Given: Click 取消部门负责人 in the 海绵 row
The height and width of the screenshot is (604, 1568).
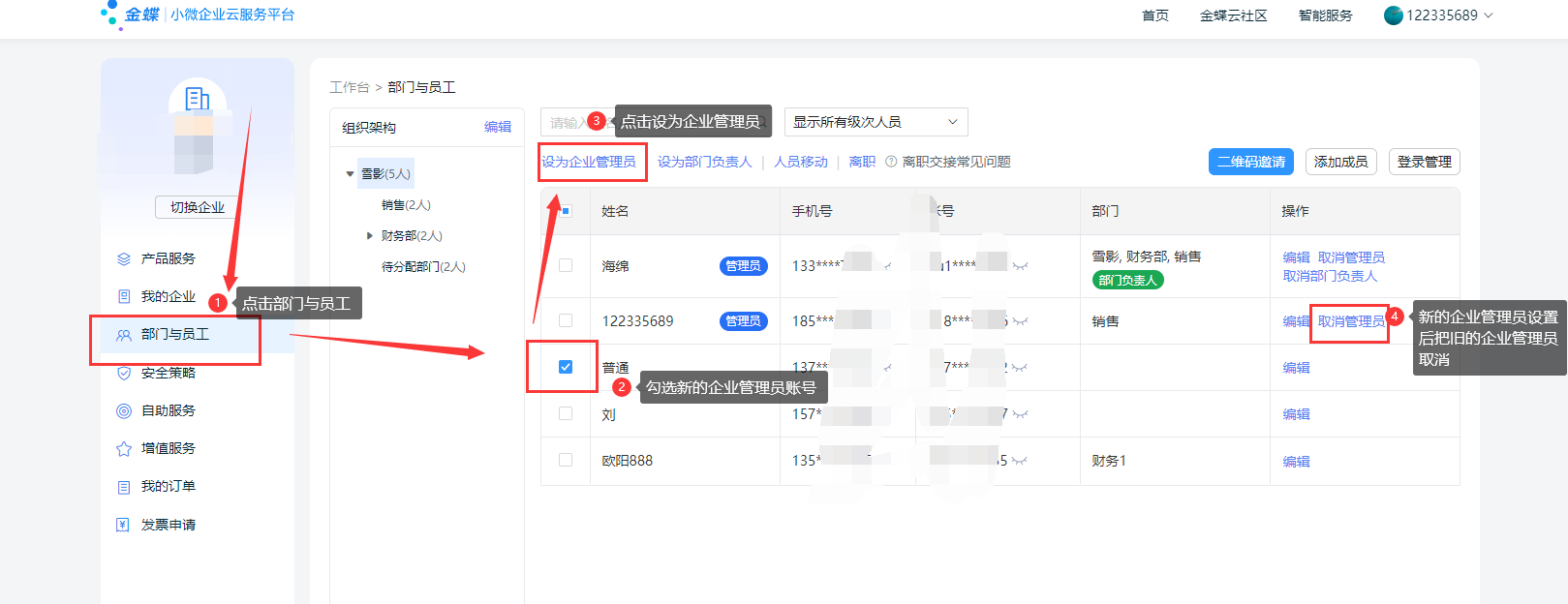Looking at the screenshot, I should [1330, 276].
